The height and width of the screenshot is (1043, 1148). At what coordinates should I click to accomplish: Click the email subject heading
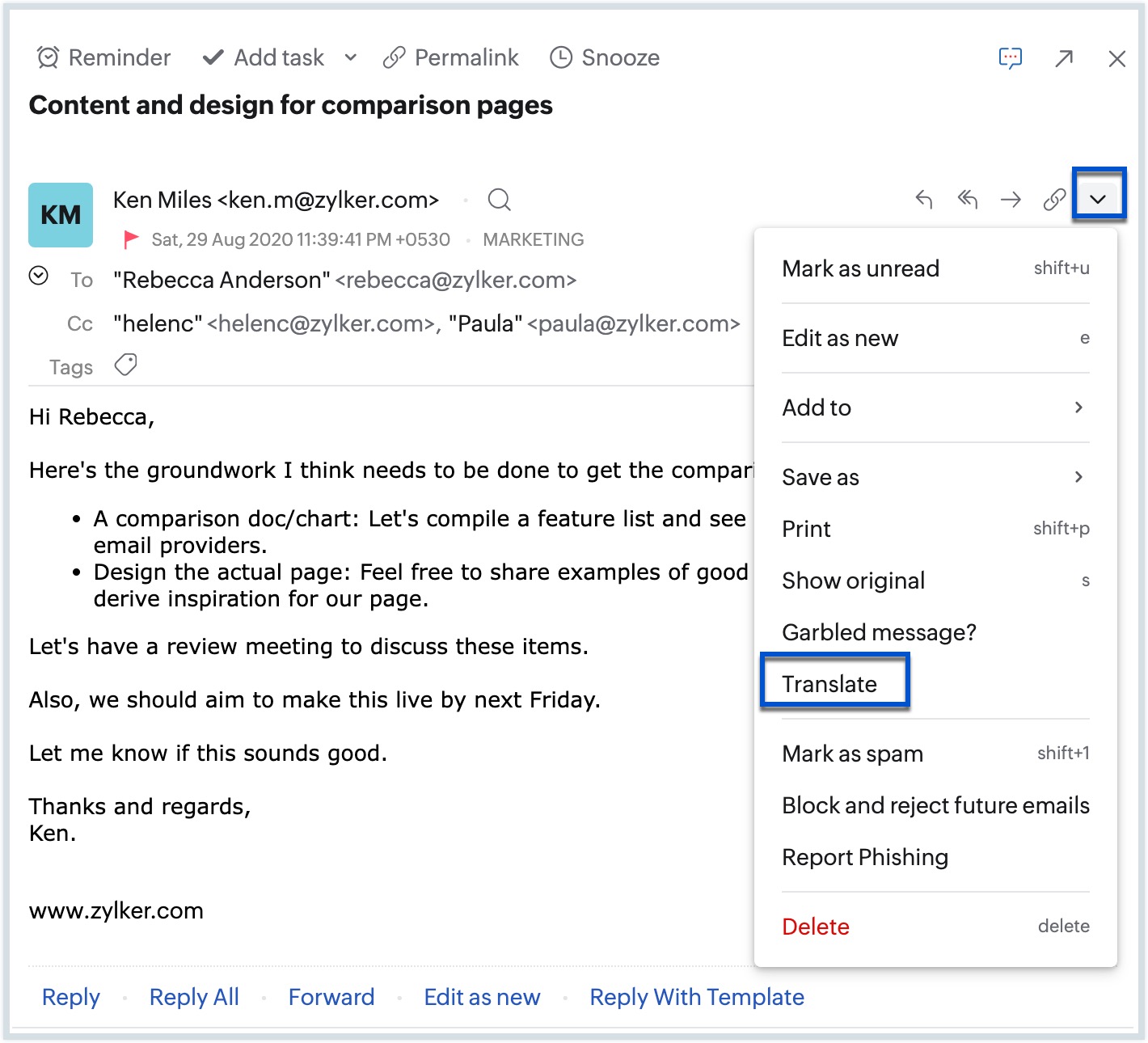pos(291,105)
